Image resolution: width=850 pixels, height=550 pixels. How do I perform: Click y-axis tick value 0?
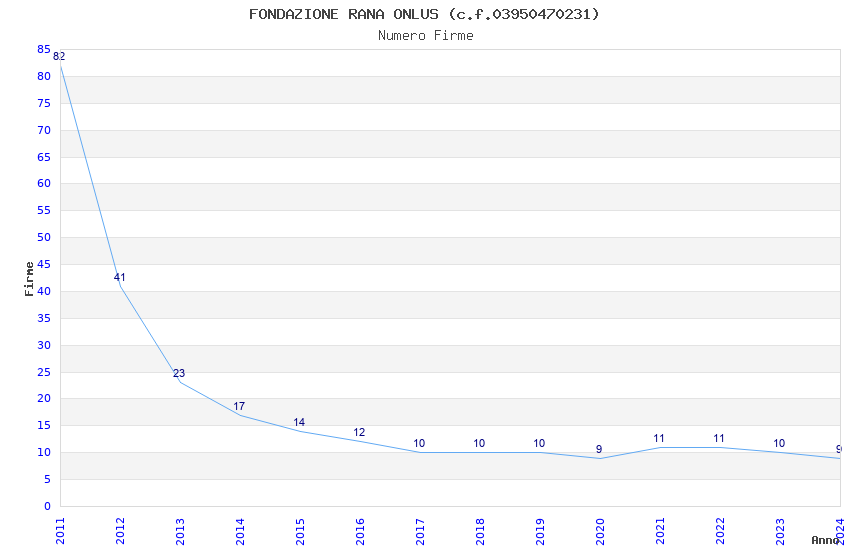click(48, 506)
